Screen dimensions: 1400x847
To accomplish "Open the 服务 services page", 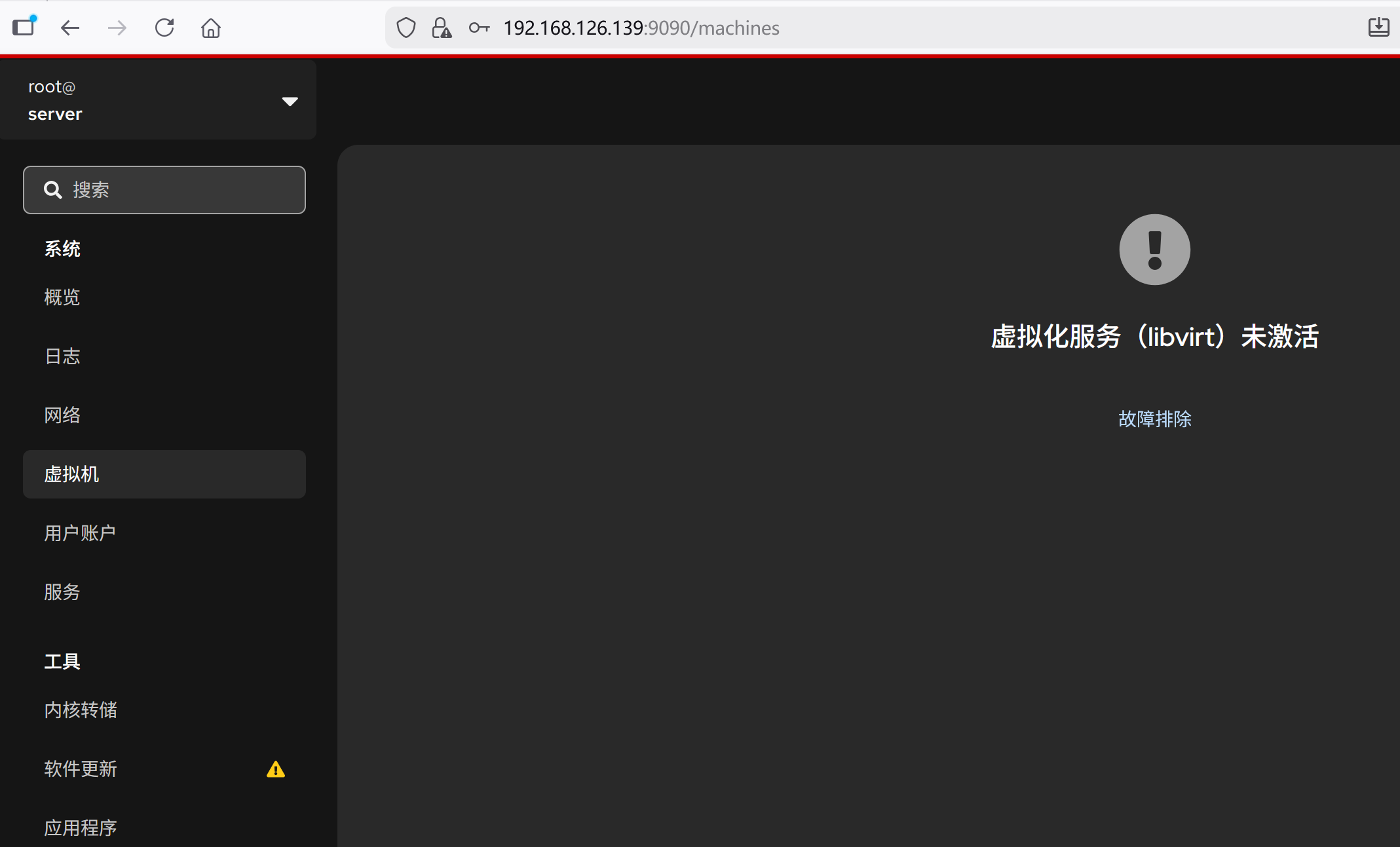I will tap(62, 592).
